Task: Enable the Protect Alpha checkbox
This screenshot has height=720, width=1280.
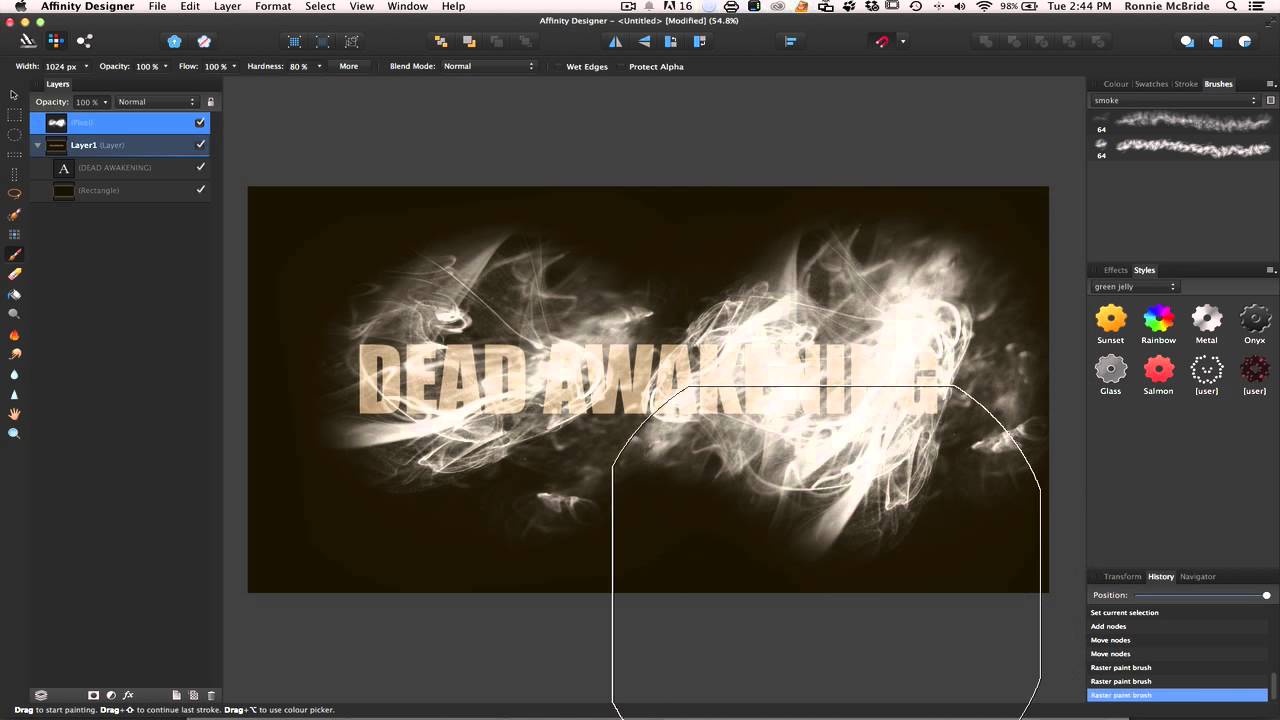Action: click(x=622, y=66)
